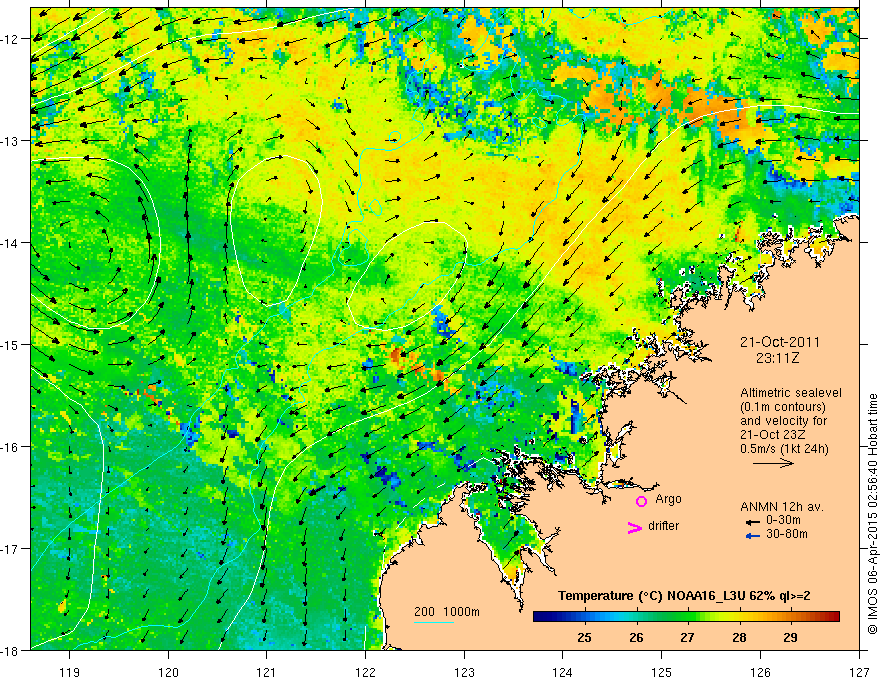
Task: Click the longitude label 119
Action: coord(69,672)
